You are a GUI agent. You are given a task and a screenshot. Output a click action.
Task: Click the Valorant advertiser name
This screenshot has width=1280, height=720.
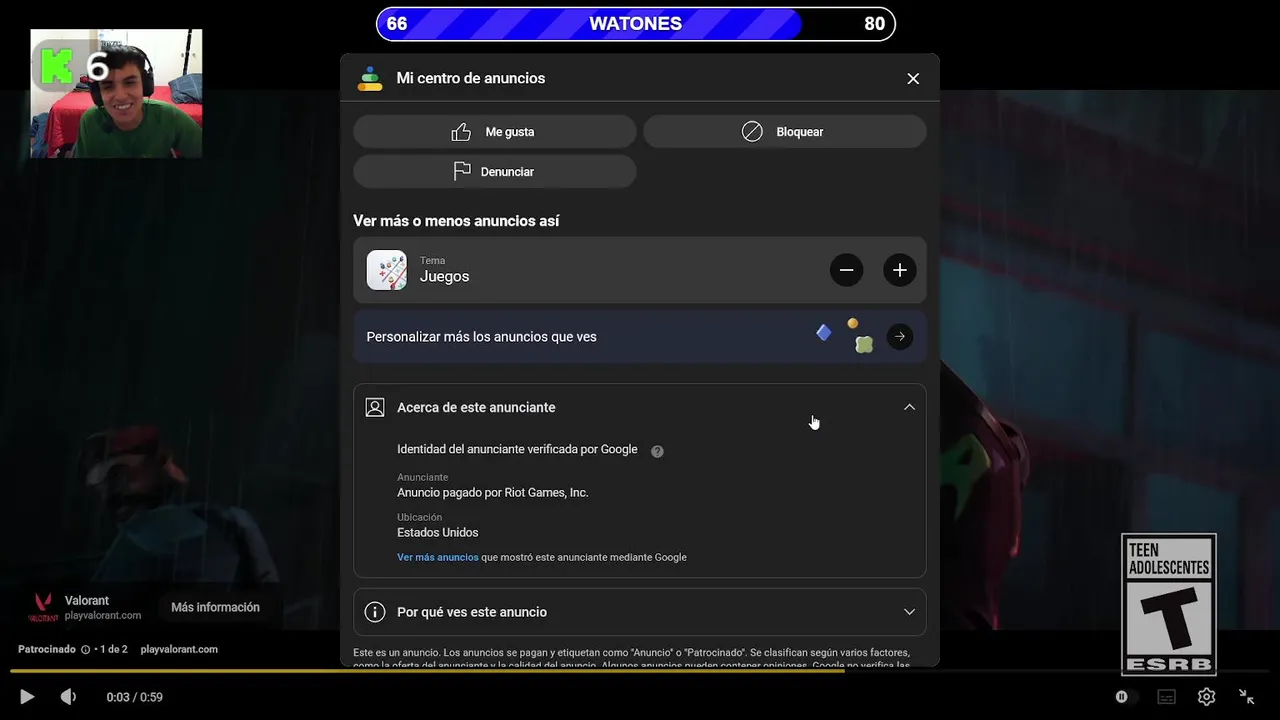87,601
